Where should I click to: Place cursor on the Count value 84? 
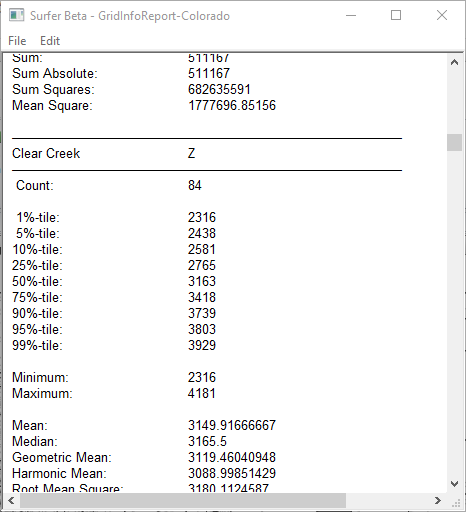coord(195,185)
